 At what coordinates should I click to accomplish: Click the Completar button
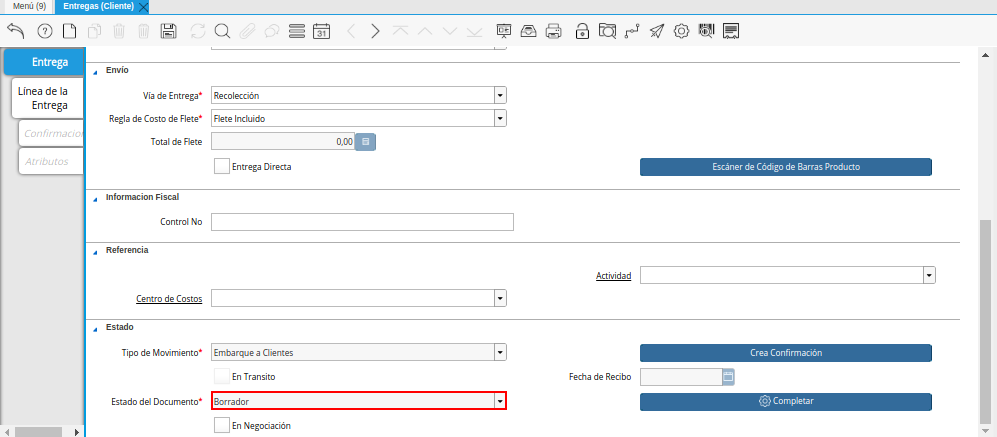coord(786,401)
